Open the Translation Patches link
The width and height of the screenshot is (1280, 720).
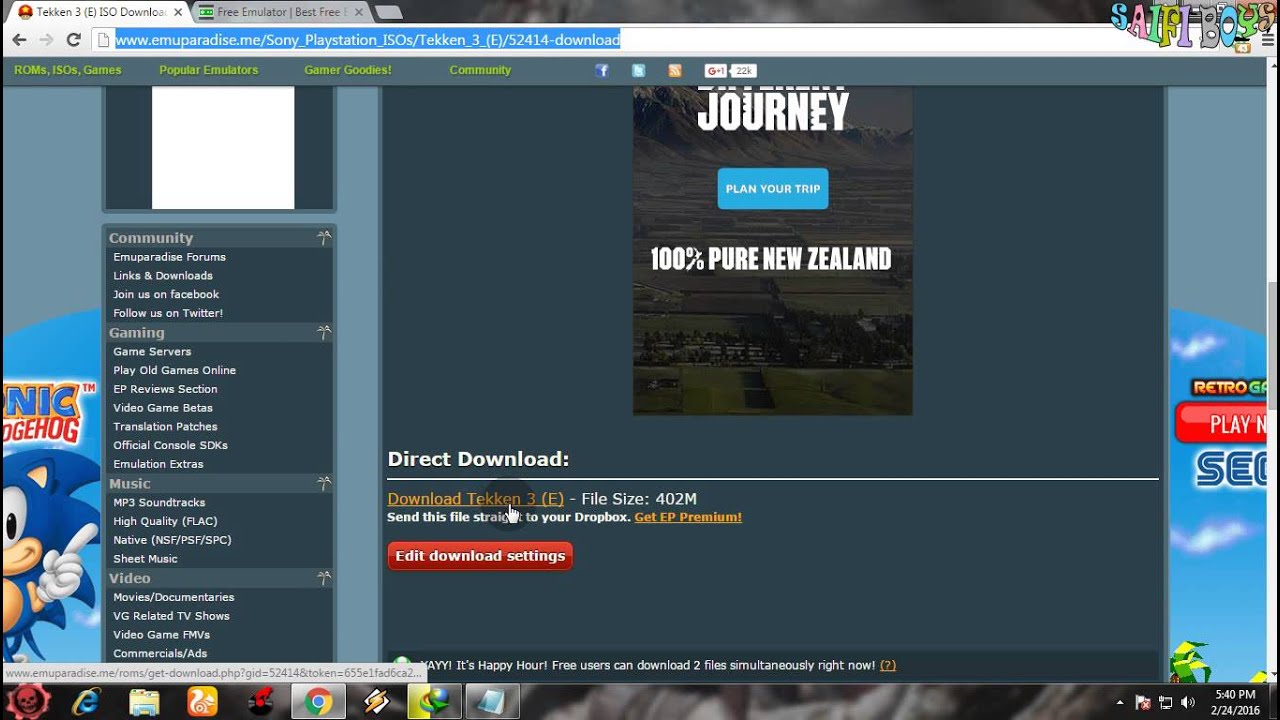pos(165,427)
